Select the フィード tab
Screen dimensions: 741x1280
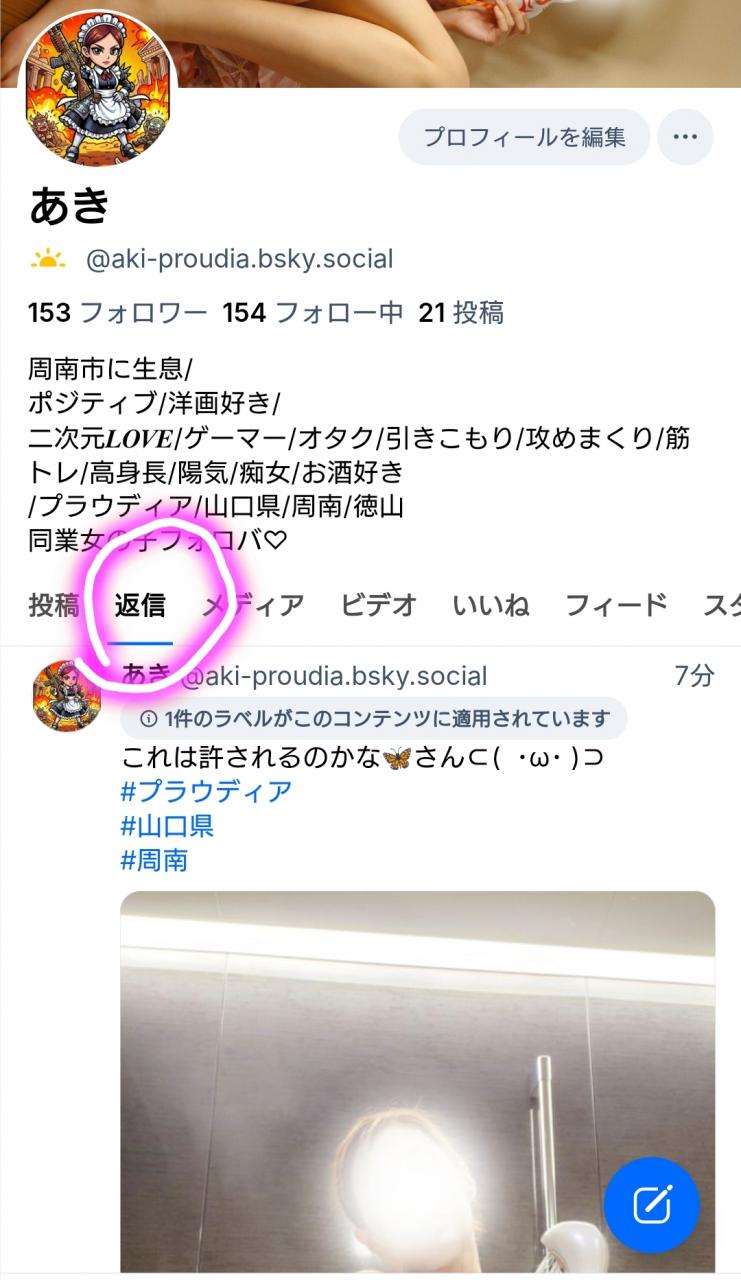point(616,605)
